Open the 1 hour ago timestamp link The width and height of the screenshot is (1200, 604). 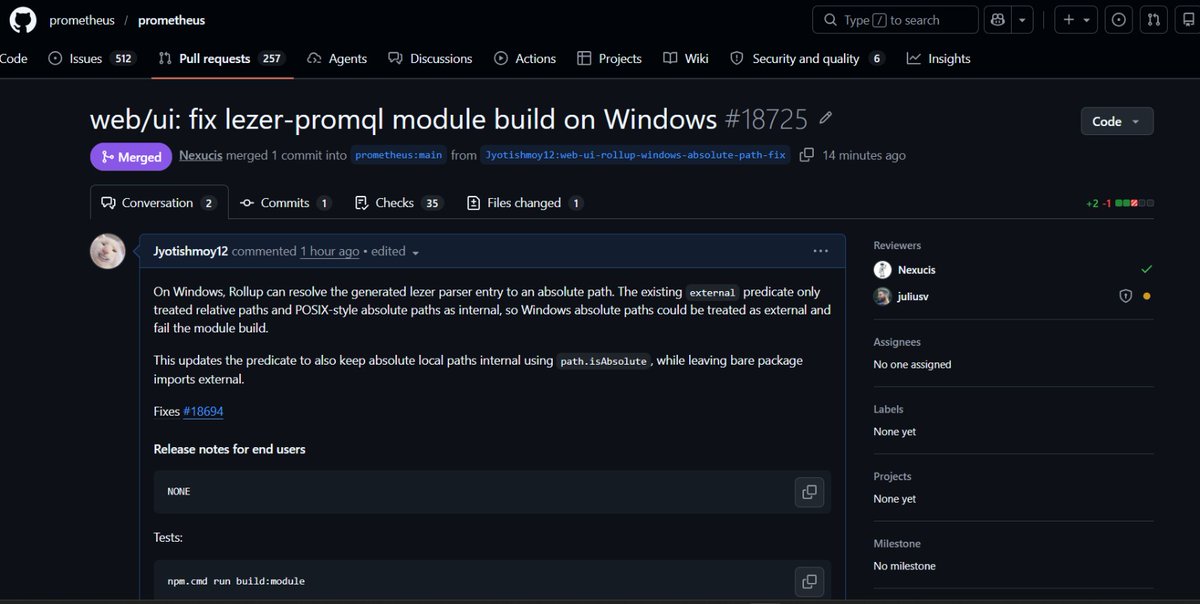[x=329, y=251]
